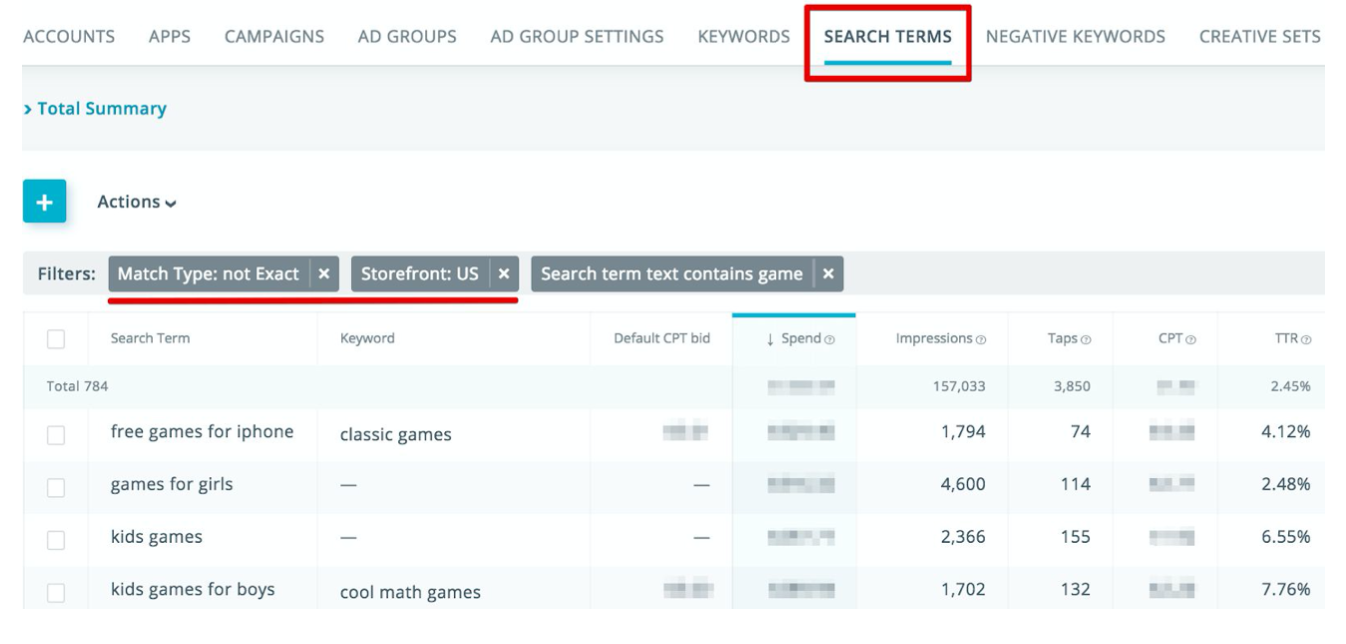
Task: Click the blue plus add button
Action: click(x=44, y=202)
